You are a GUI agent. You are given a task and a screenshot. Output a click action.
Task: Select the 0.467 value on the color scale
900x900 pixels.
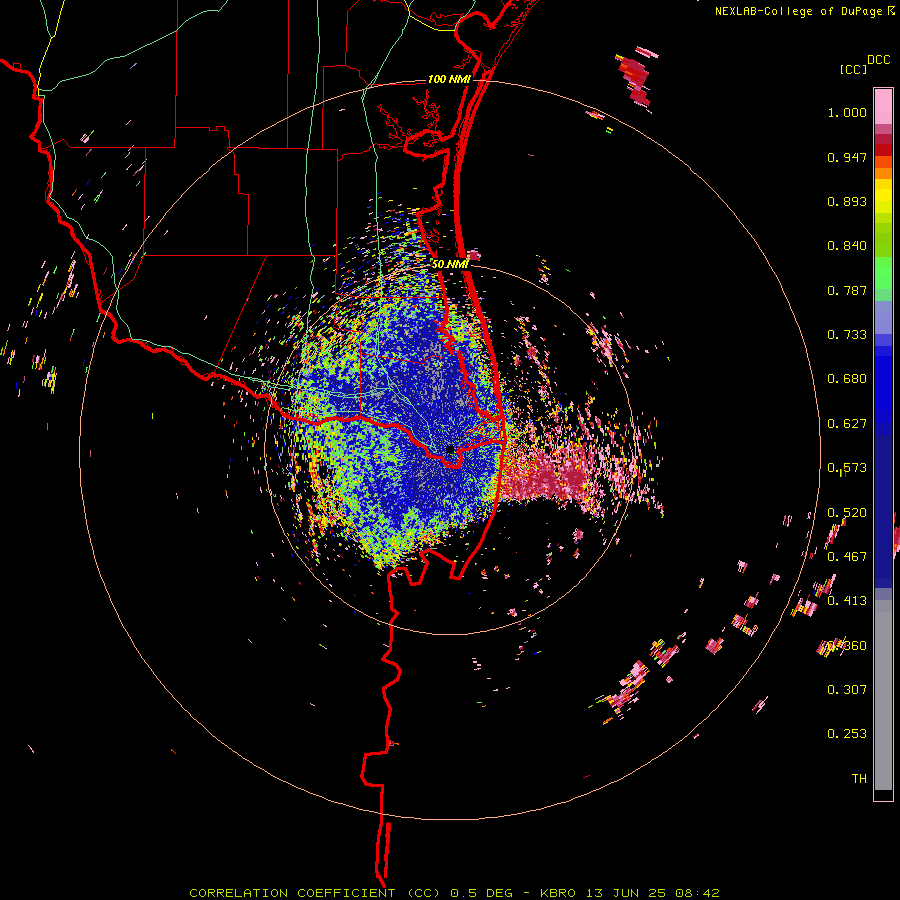[x=847, y=557]
